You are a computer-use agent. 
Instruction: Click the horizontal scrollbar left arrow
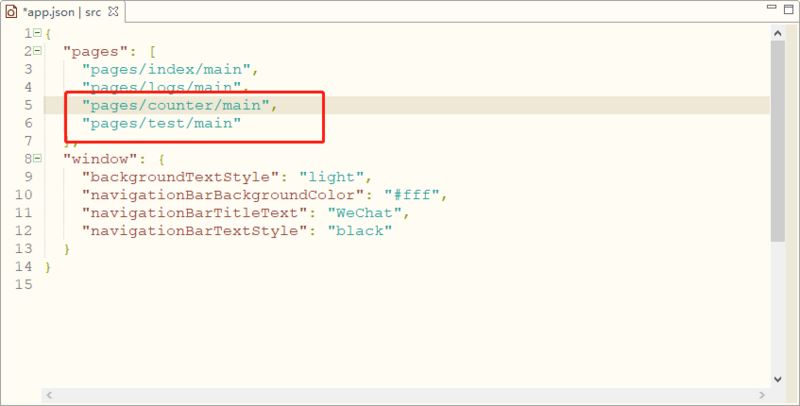coord(49,395)
